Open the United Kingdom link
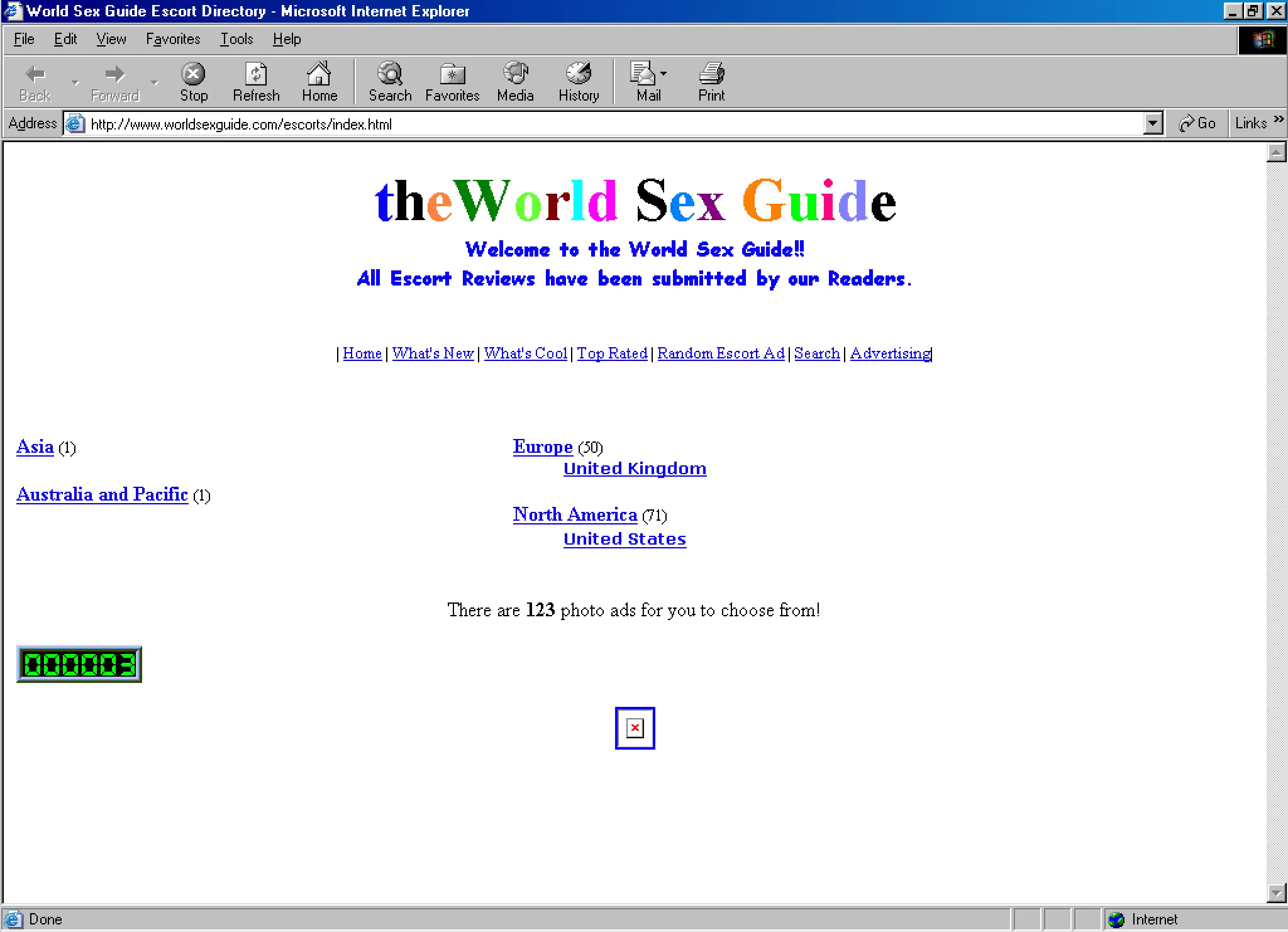Viewport: 1288px width, 932px height. coord(635,468)
